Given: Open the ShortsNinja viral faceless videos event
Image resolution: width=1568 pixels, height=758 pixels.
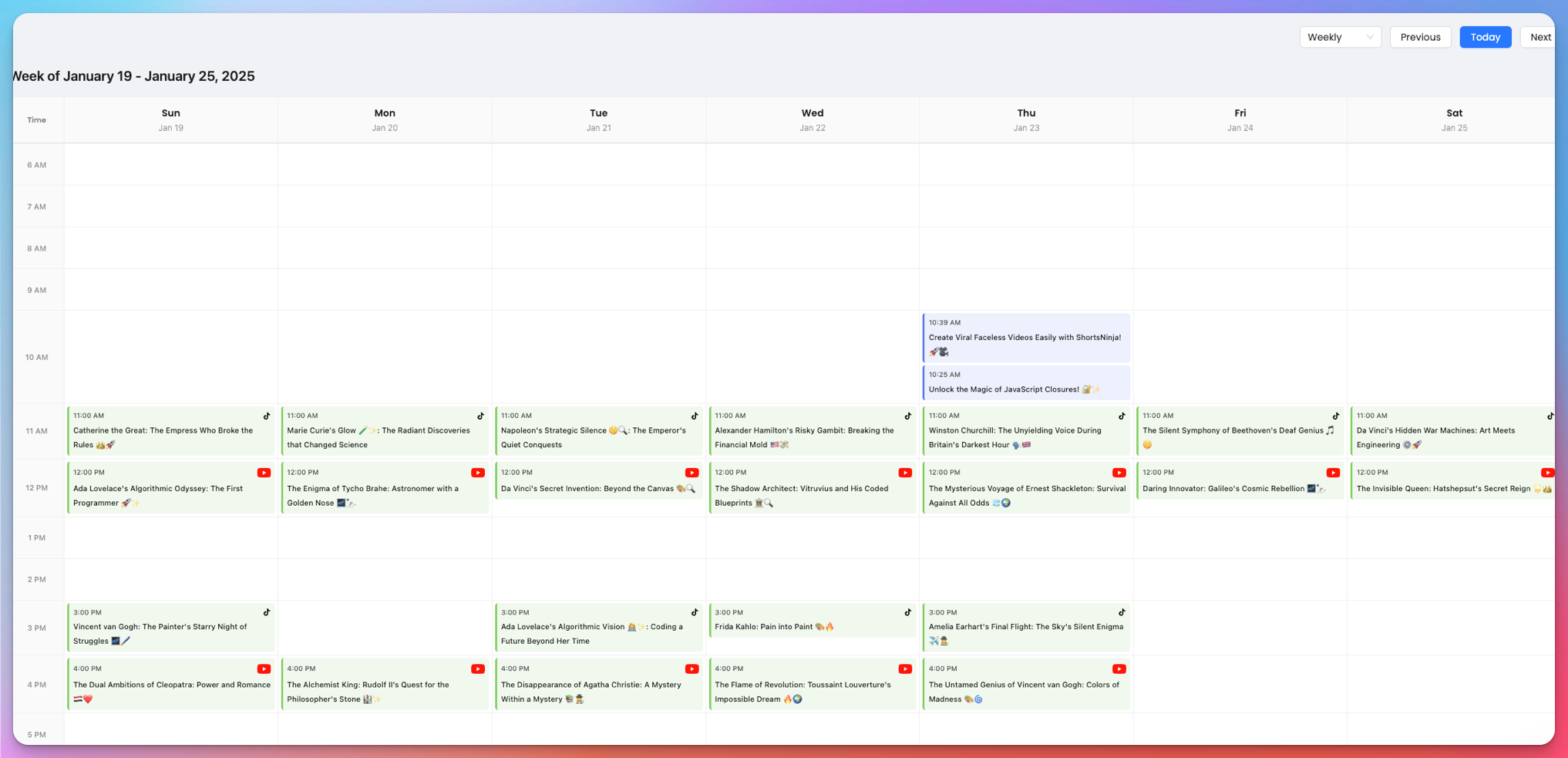Looking at the screenshot, I should (1025, 338).
